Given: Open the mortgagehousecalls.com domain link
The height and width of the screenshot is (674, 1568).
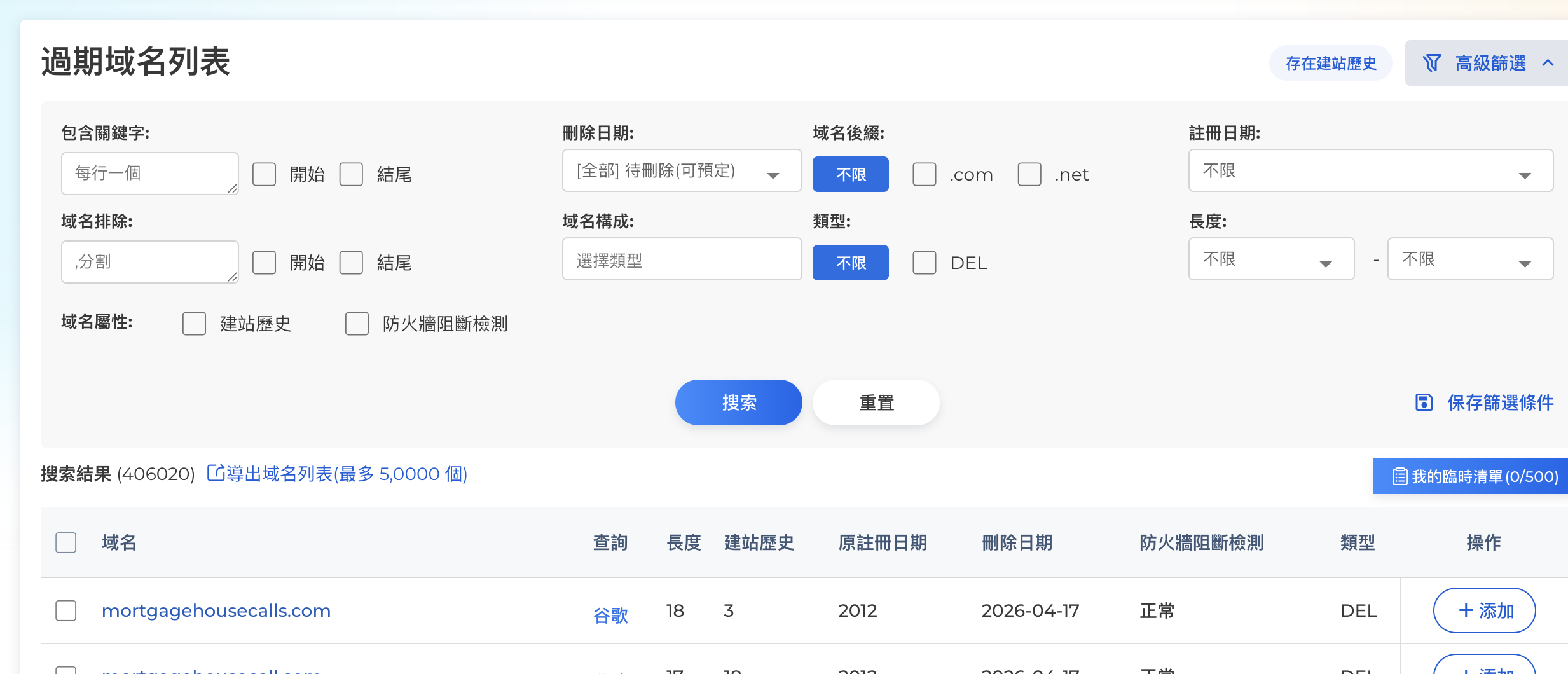Looking at the screenshot, I should click(x=216, y=610).
